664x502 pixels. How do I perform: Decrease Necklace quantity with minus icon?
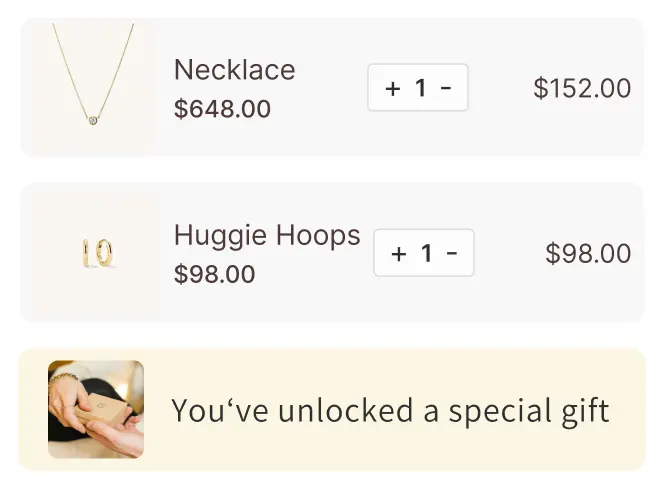tap(446, 88)
